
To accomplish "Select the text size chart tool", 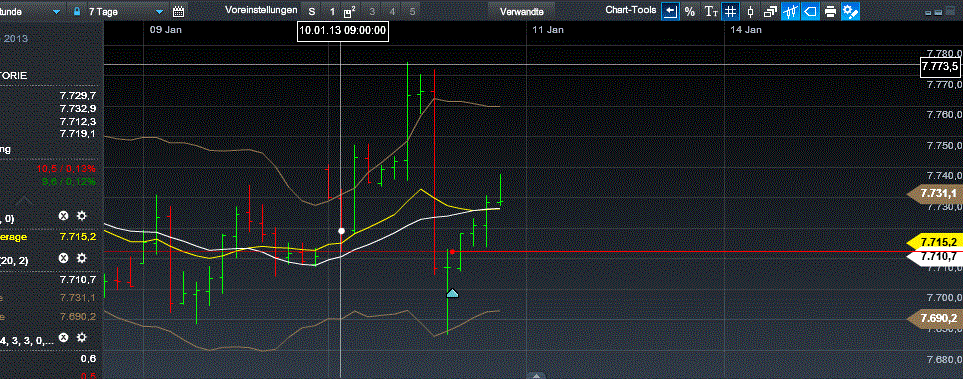I will pos(711,12).
